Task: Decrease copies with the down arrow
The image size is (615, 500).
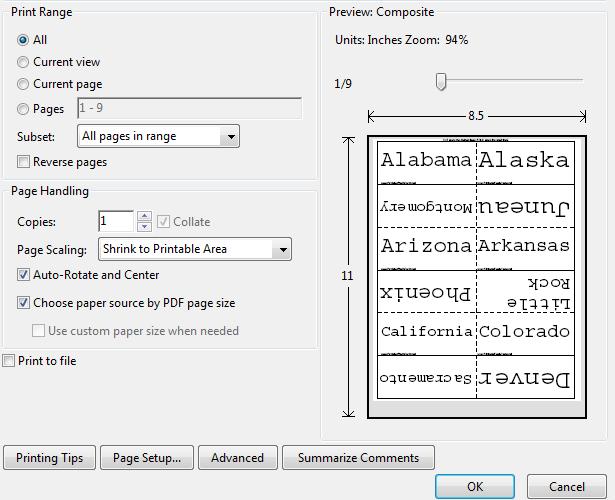Action: coord(144,227)
